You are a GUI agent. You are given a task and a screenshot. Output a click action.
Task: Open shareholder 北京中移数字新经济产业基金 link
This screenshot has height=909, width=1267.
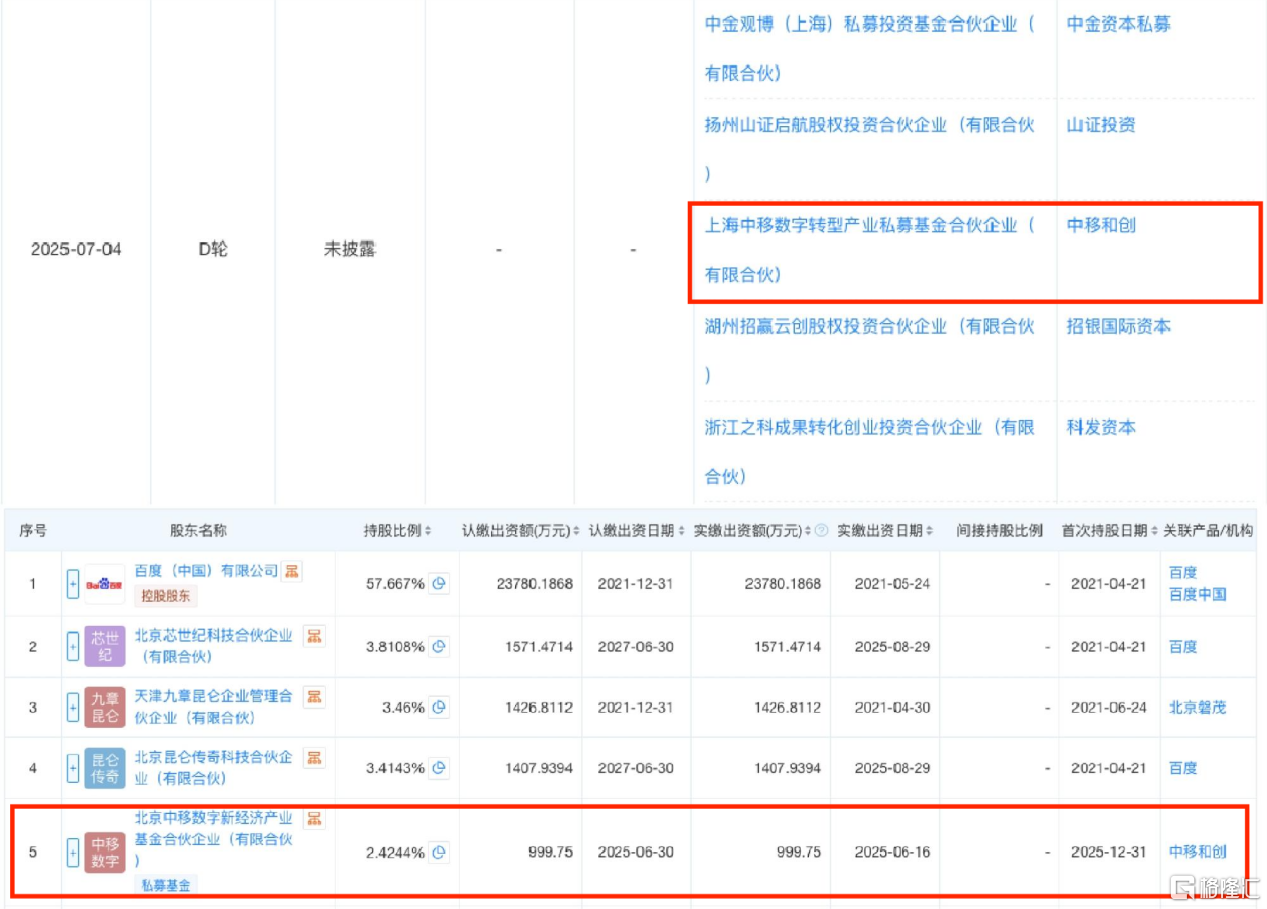pos(214,839)
